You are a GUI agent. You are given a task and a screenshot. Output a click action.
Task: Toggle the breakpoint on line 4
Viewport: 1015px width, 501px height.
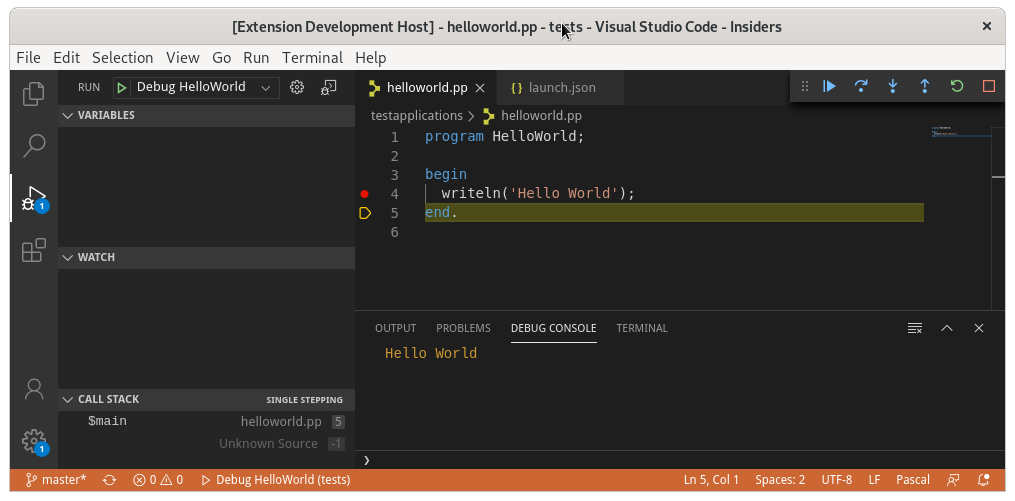pyautogui.click(x=364, y=194)
